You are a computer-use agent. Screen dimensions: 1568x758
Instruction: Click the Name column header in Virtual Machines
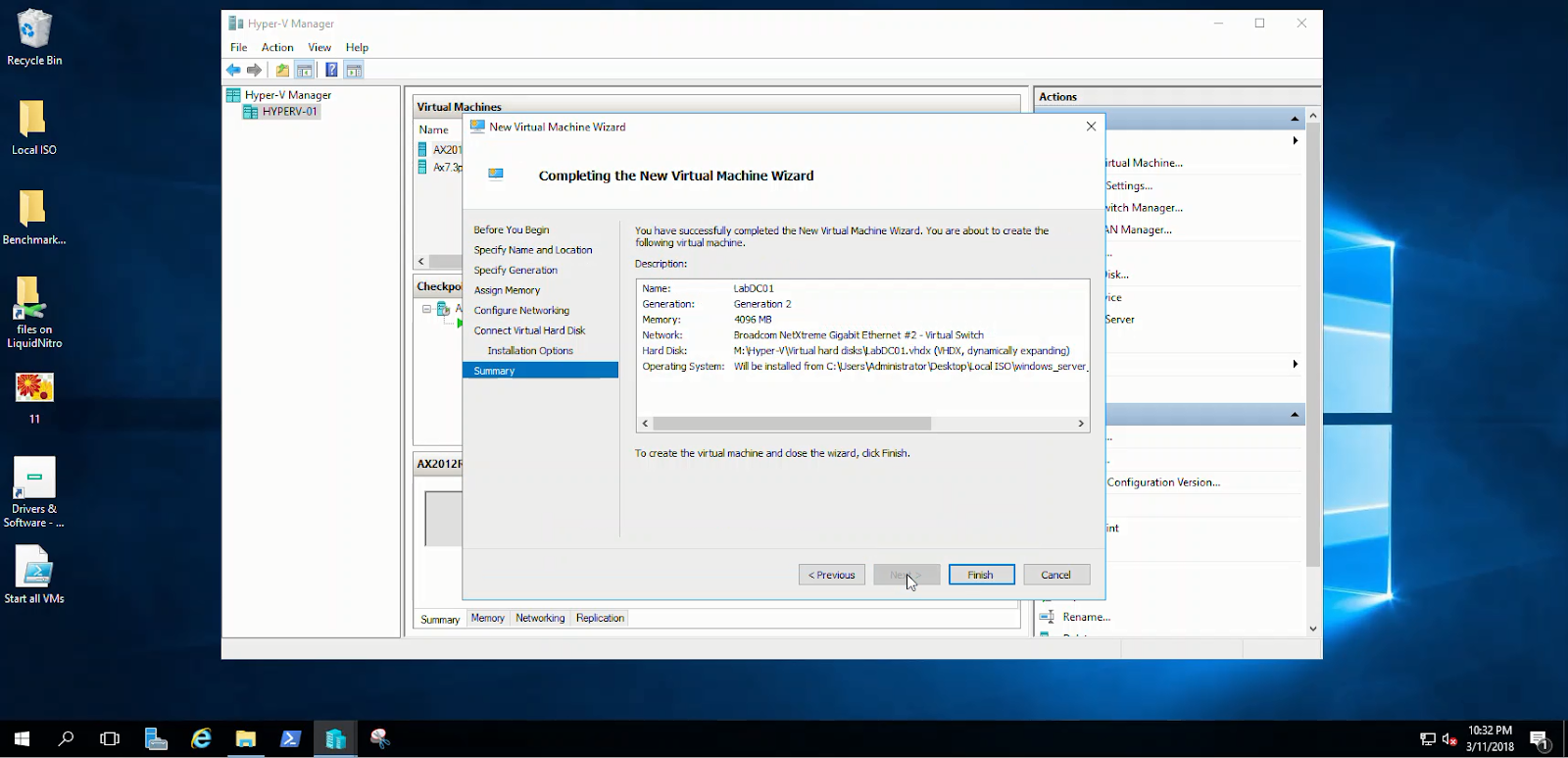[x=434, y=129]
